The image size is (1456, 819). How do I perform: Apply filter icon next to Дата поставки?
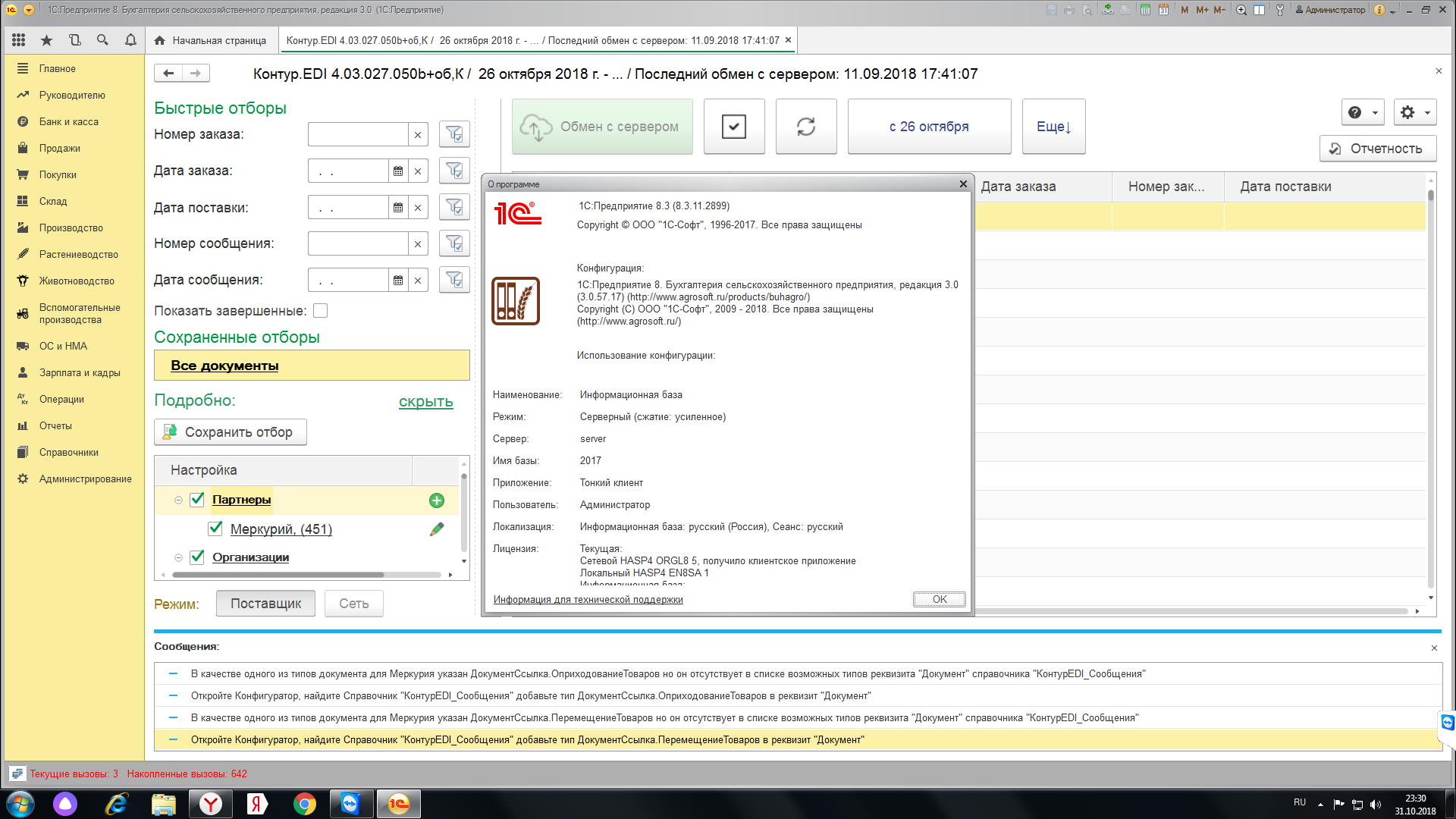454,207
